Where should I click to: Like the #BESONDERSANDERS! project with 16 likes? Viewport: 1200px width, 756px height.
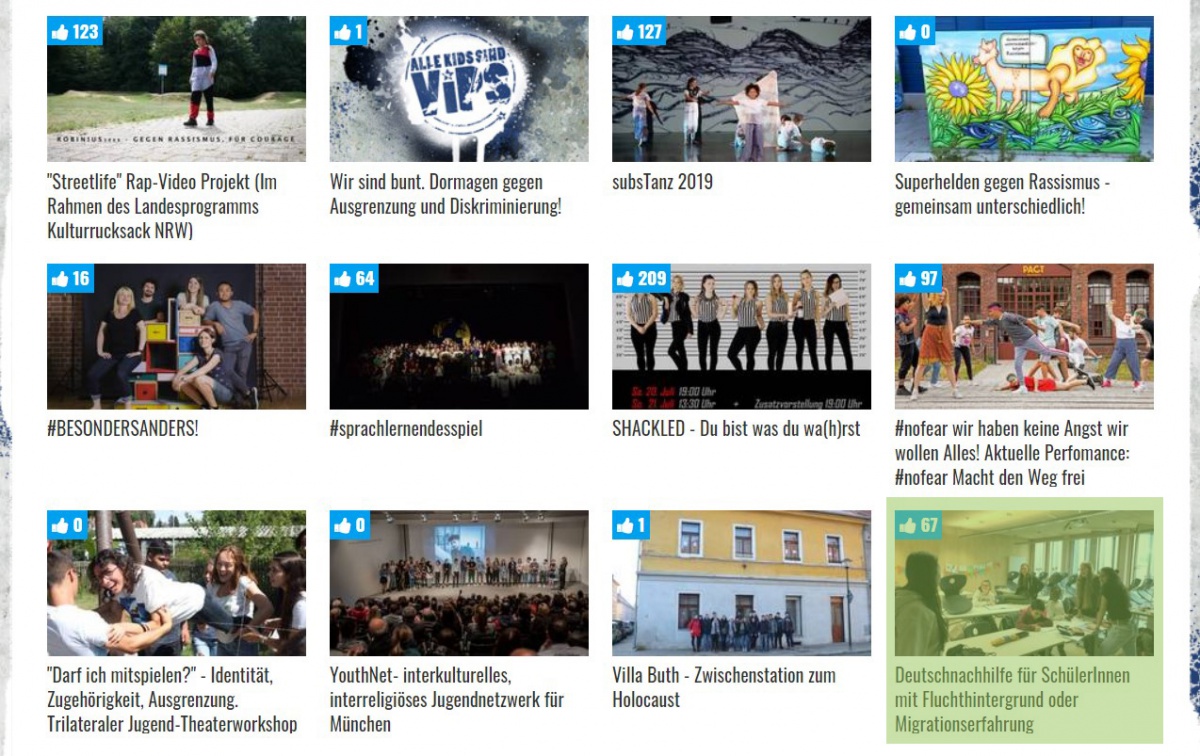(x=70, y=279)
